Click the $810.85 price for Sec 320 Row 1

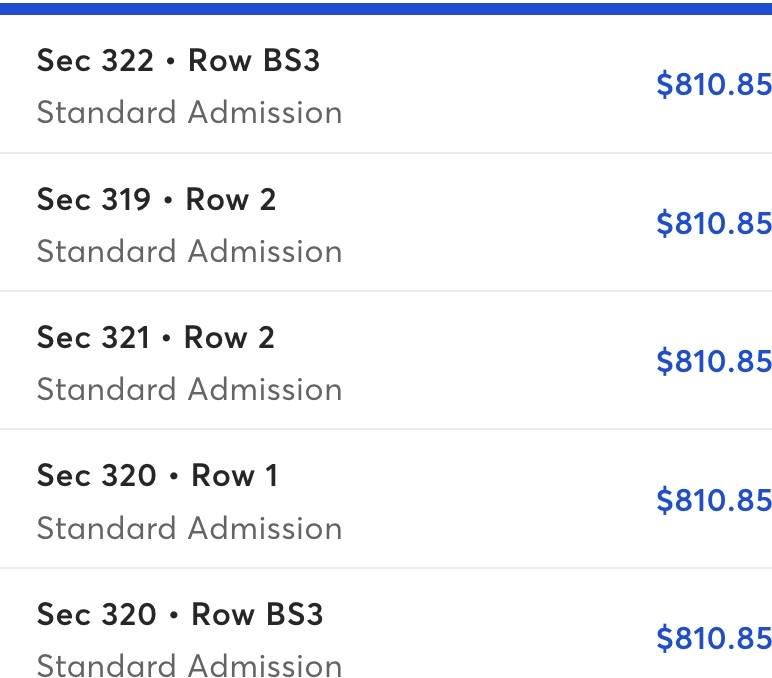(x=713, y=500)
